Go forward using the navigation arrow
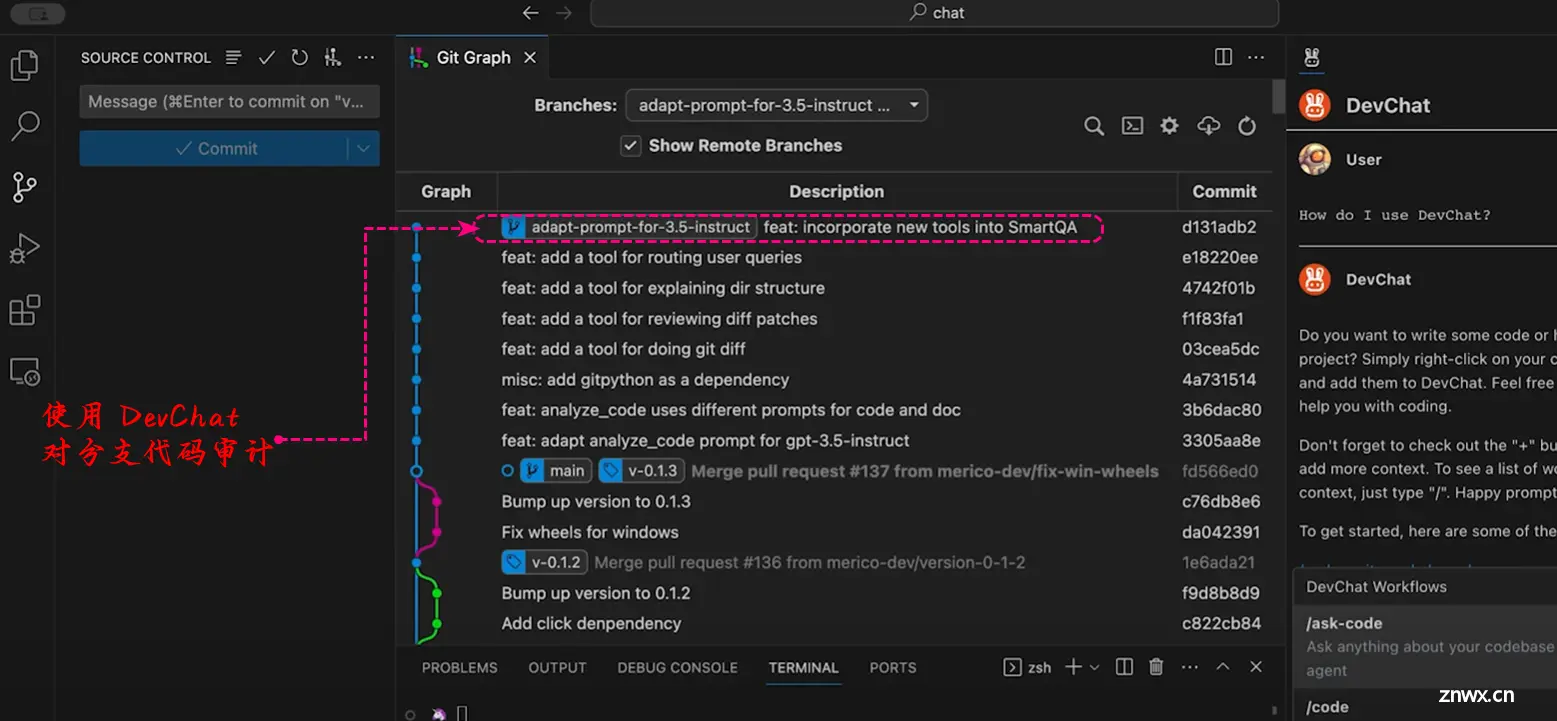Screen dimensions: 1557x721 pyautogui.click(x=564, y=13)
